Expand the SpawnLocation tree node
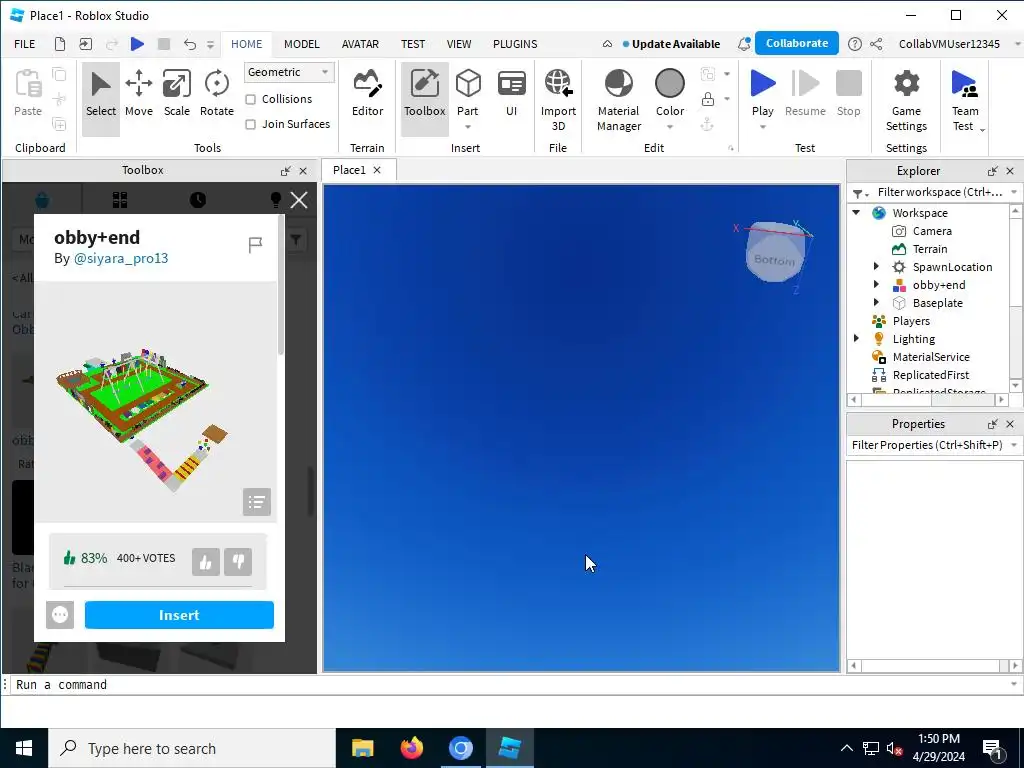Image resolution: width=1024 pixels, height=768 pixels. (x=876, y=266)
